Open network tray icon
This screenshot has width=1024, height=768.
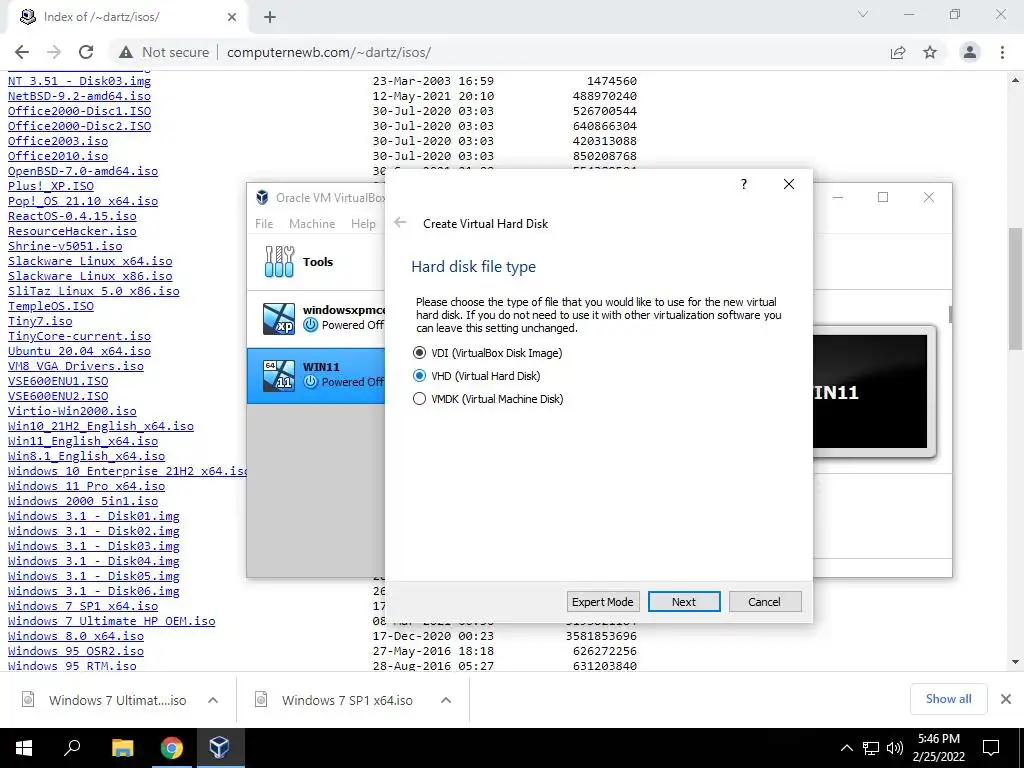pos(871,748)
